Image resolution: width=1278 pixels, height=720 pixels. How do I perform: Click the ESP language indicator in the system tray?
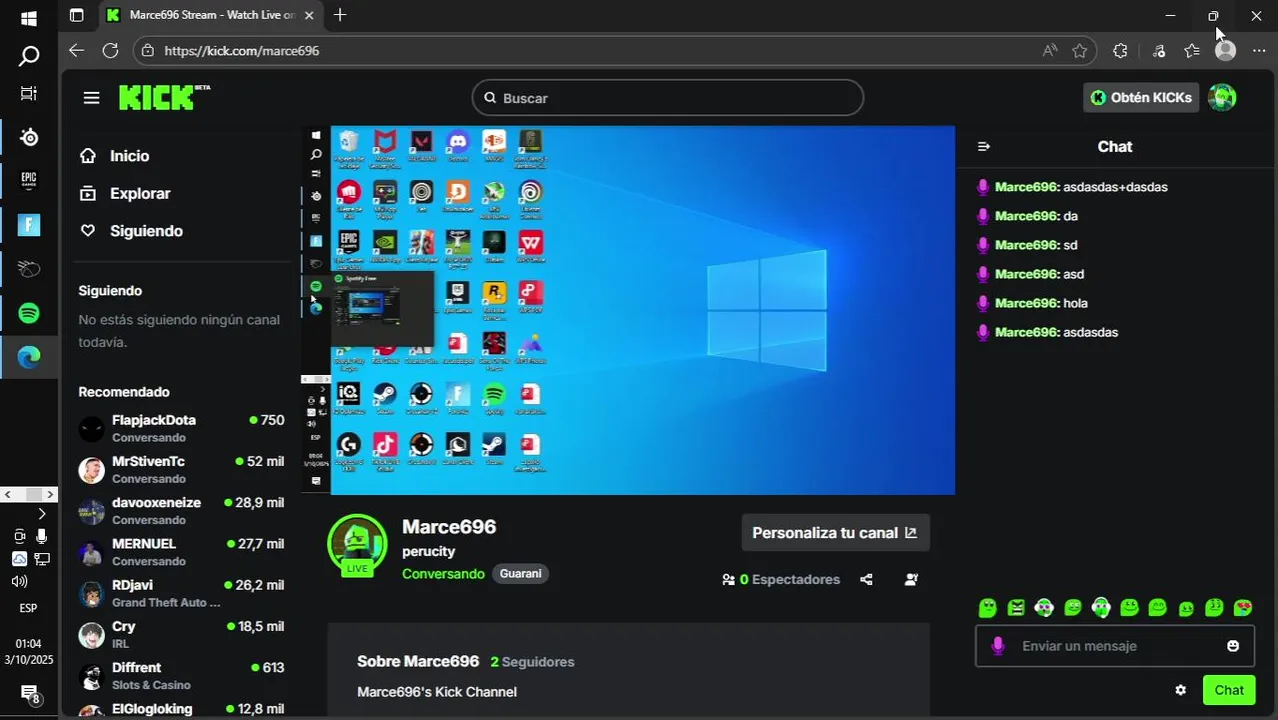29,608
